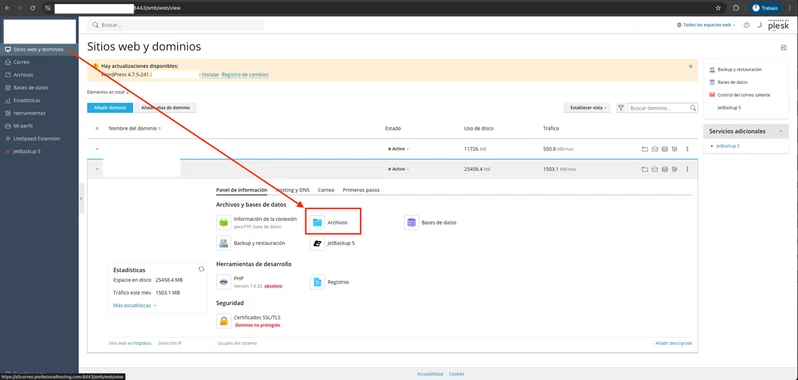Open the Trabajo browser profile button
The image size is (798, 380).
(x=765, y=8)
